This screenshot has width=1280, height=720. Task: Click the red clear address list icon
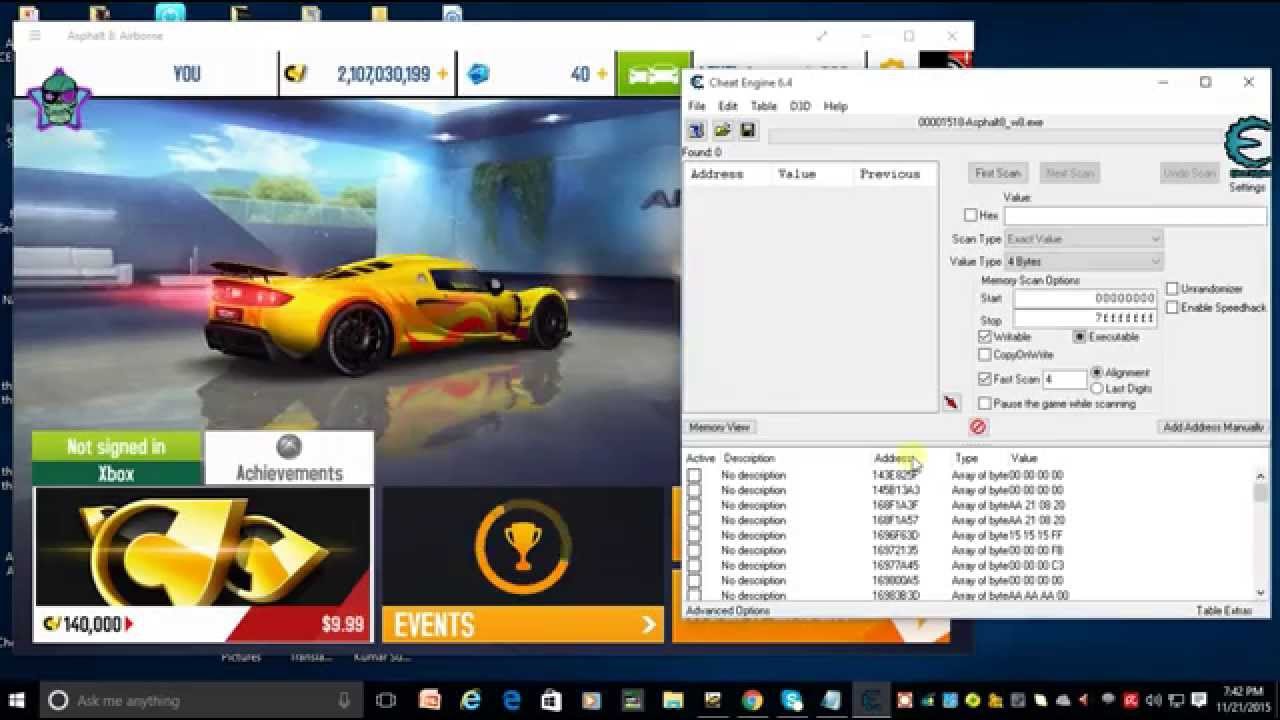click(x=978, y=427)
